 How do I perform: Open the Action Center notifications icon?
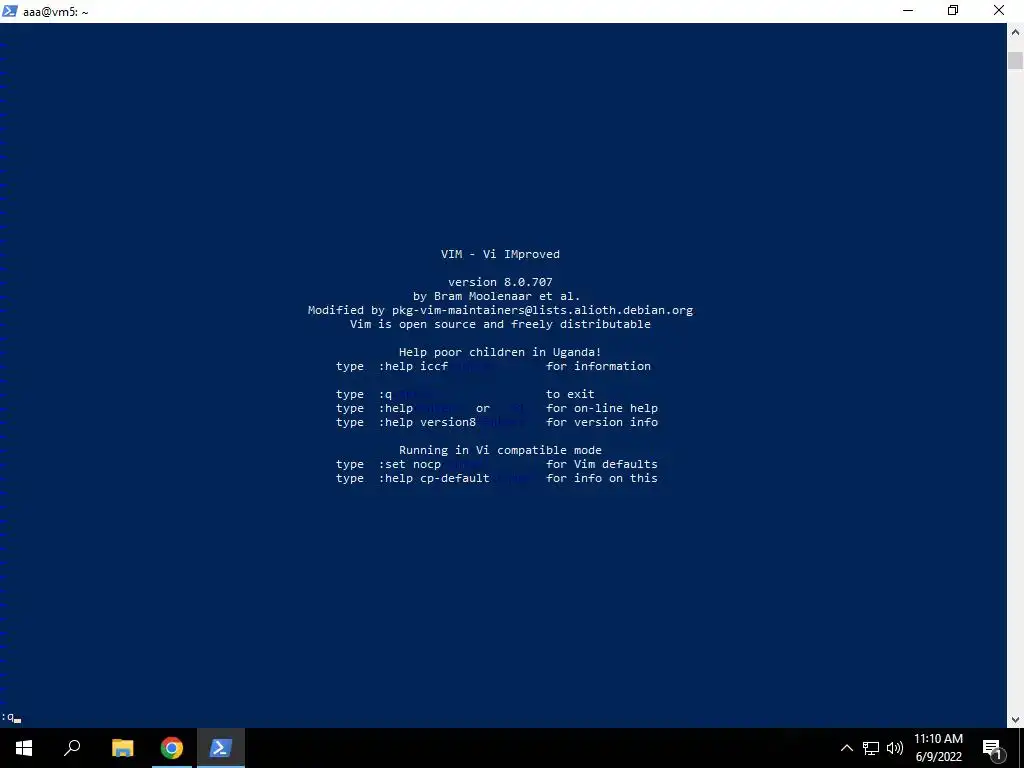click(x=991, y=749)
